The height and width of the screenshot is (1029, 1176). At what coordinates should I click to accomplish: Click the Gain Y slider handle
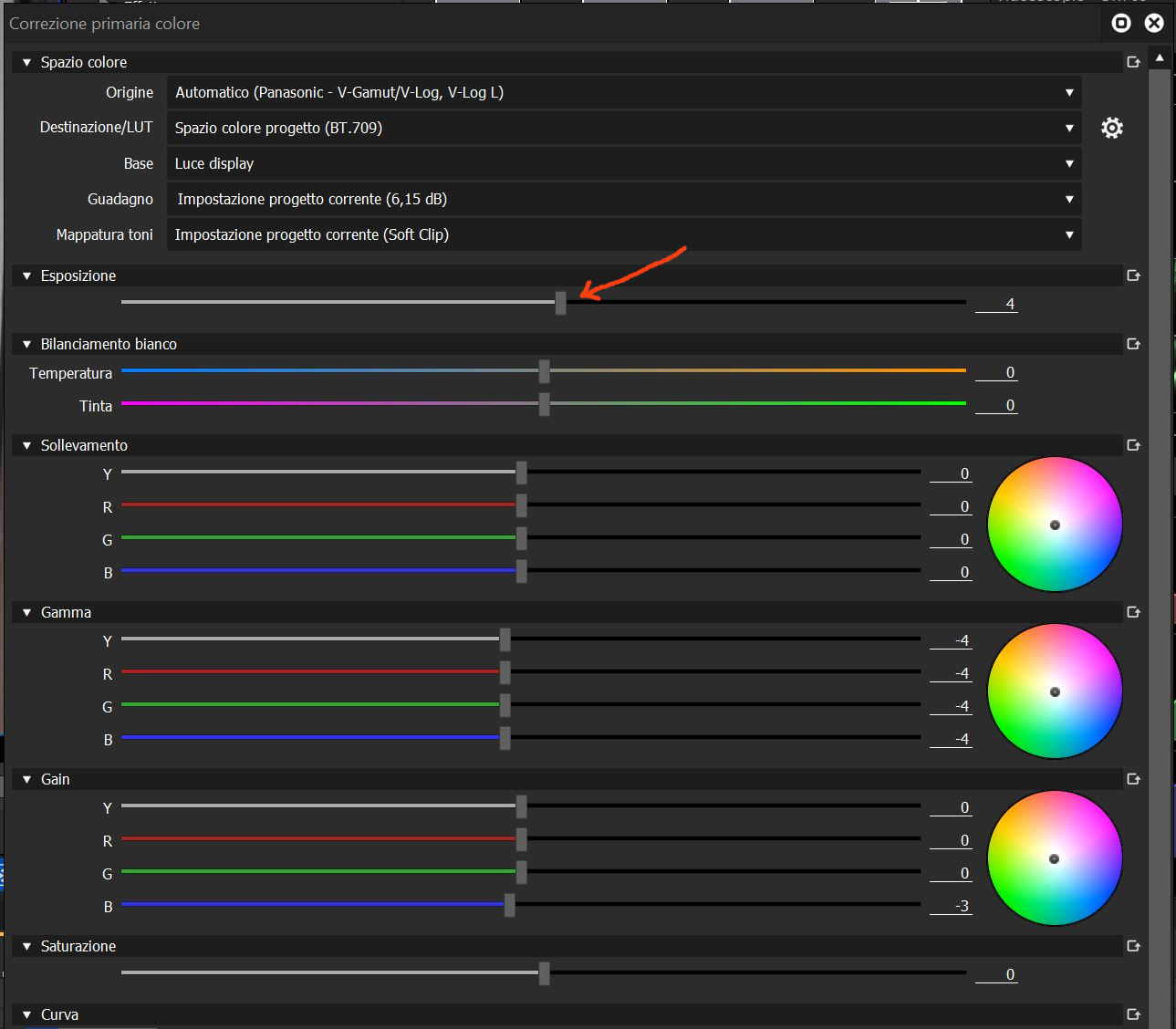tap(522, 806)
